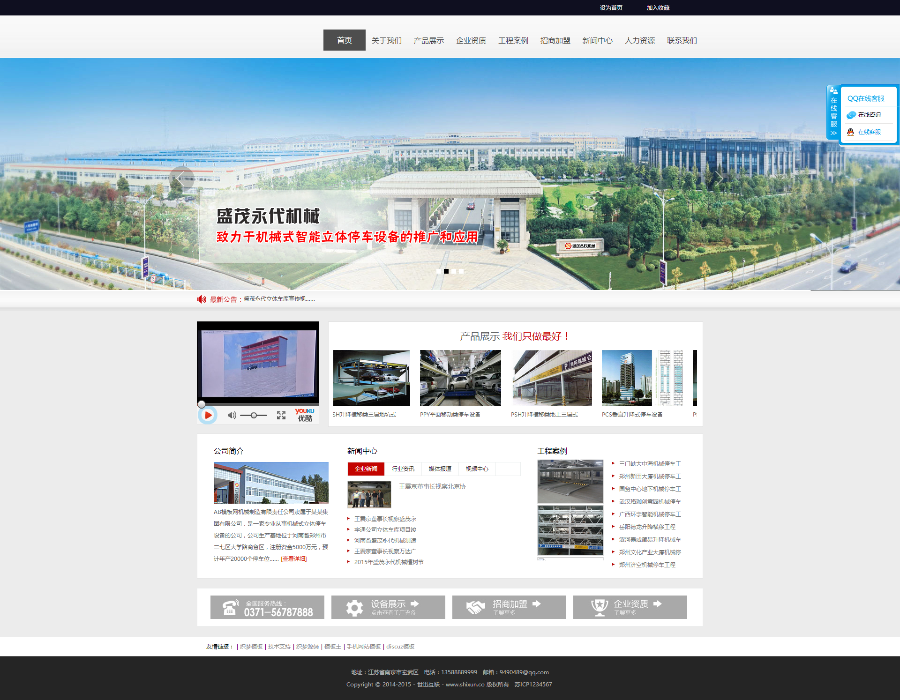Click the QQ在线客服 link in the side widget
This screenshot has width=900, height=700.
click(866, 99)
